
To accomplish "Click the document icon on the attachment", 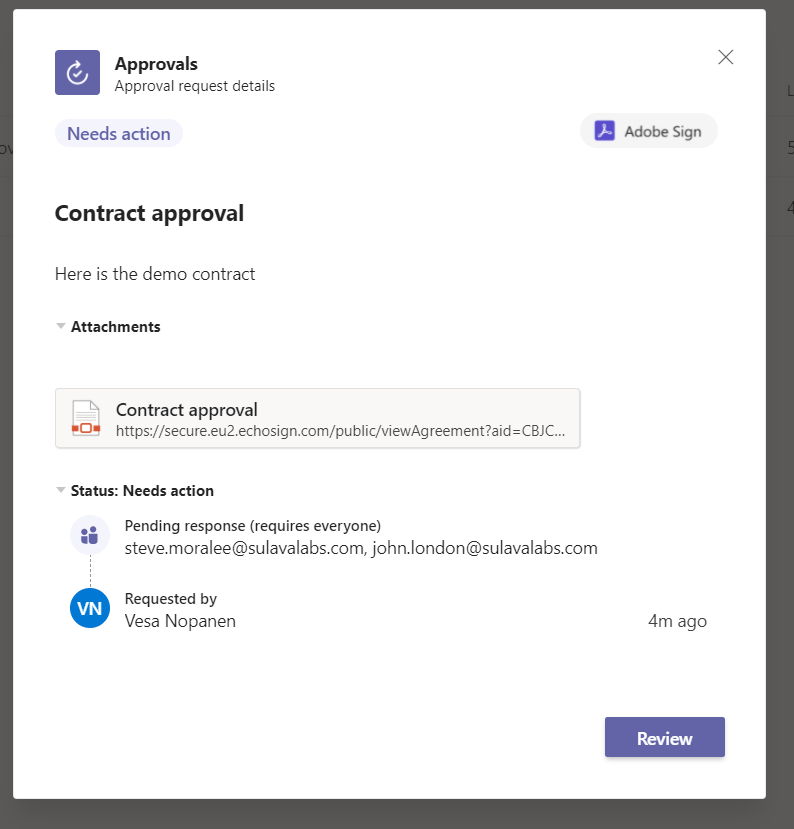I will click(86, 418).
